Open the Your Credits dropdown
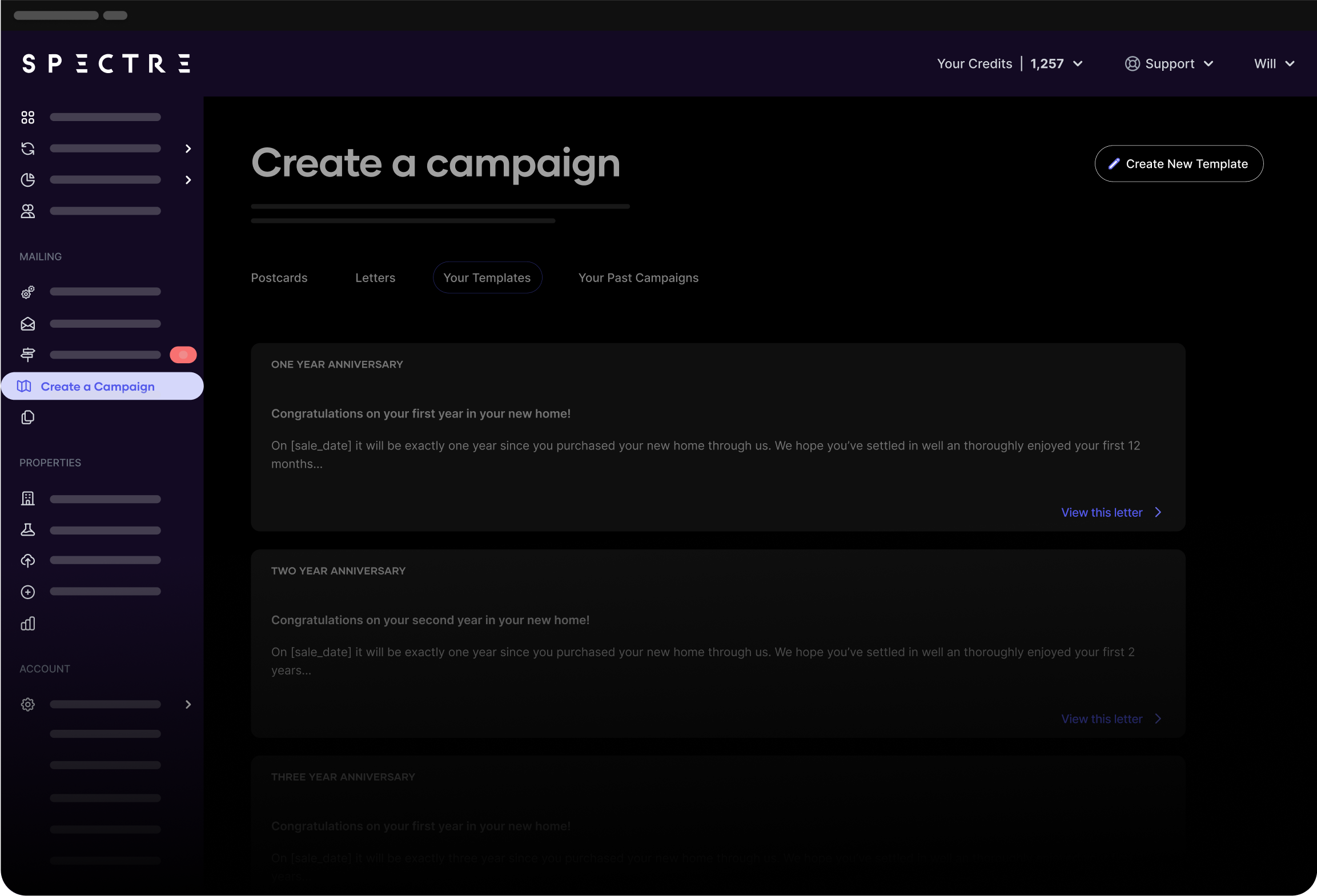1317x896 pixels. click(1009, 63)
